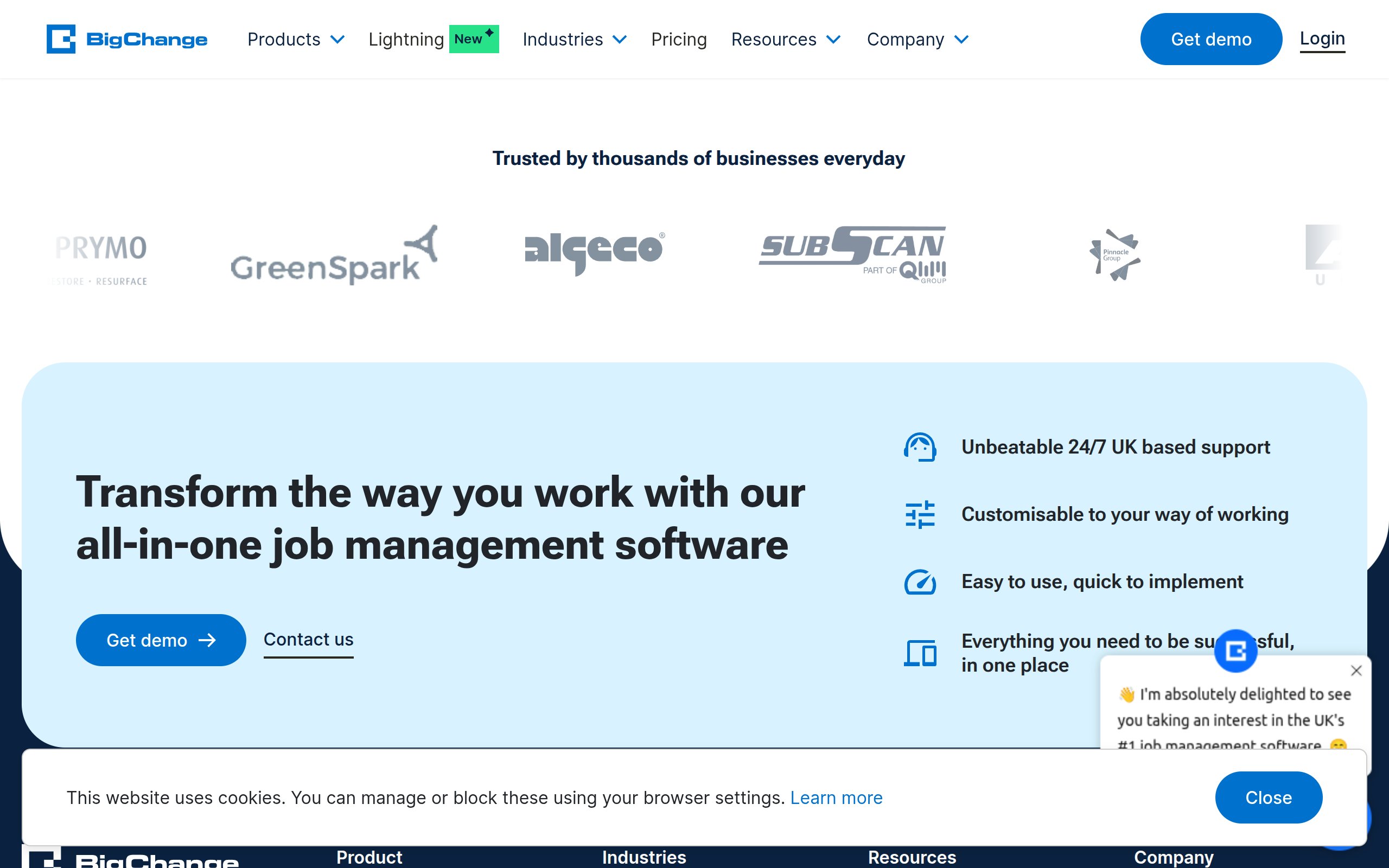
Task: Click the footer Company heading
Action: 1174,857
